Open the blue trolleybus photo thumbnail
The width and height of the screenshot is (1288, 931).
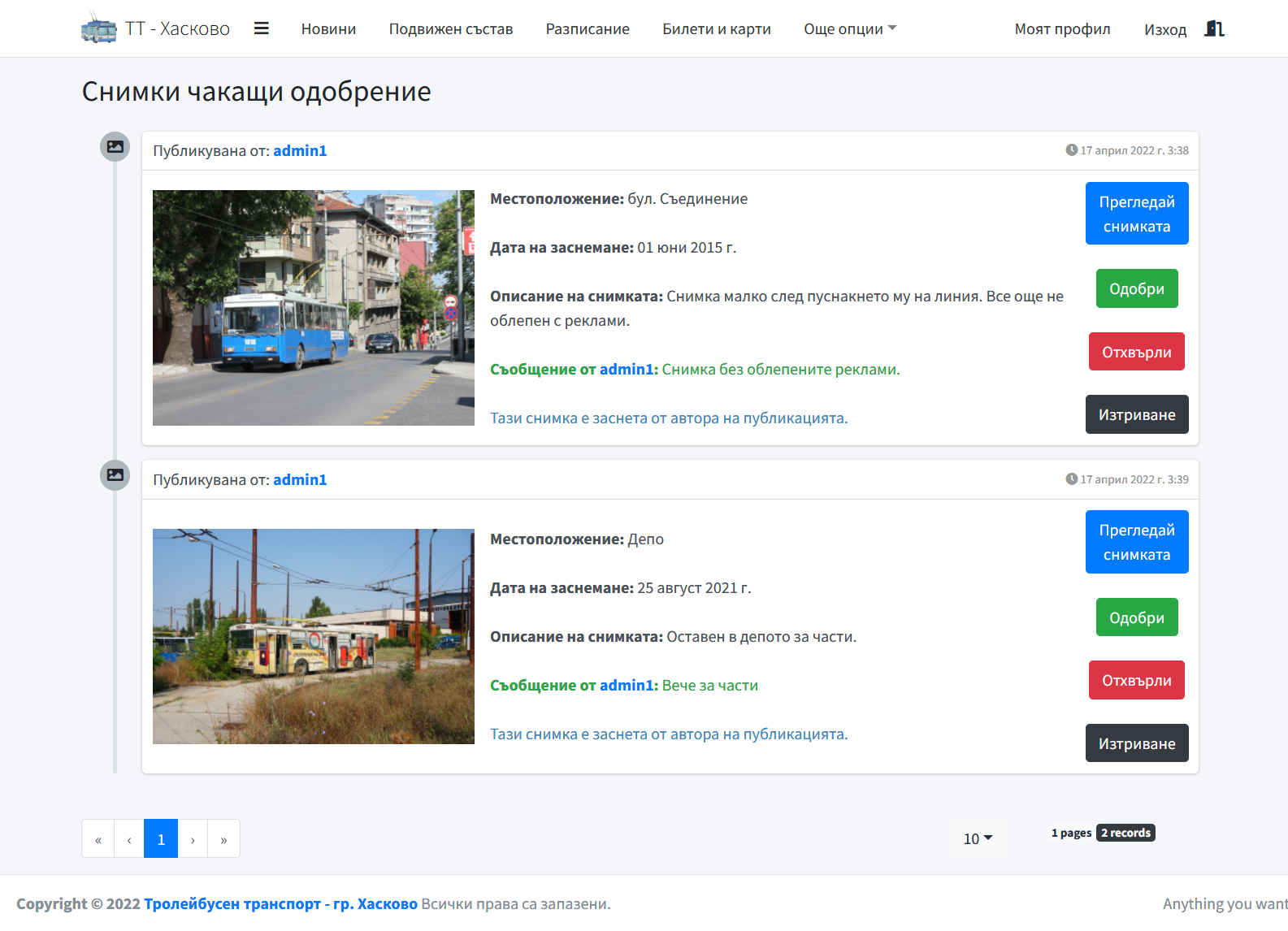pos(314,308)
